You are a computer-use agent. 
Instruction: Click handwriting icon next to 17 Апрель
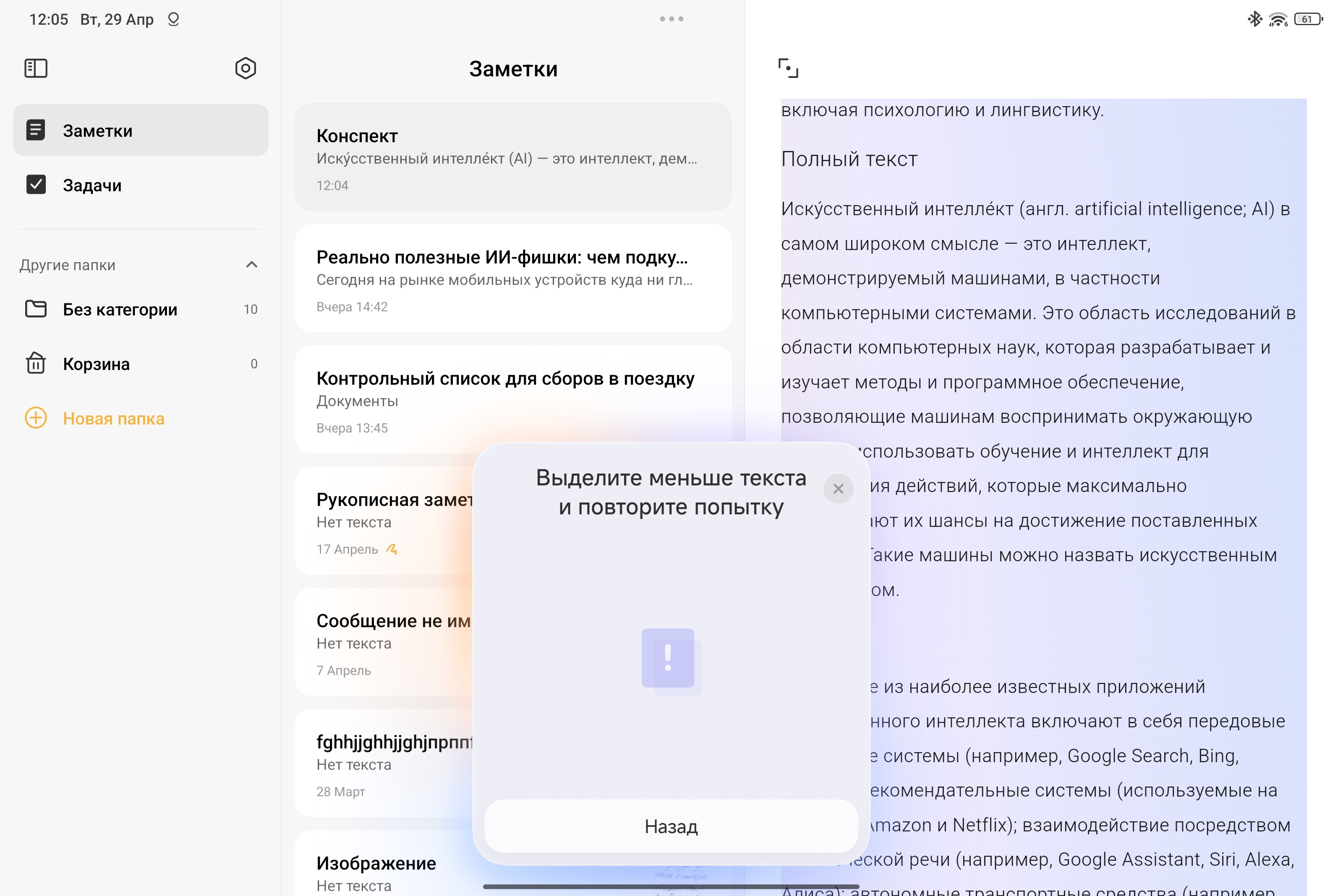click(392, 549)
